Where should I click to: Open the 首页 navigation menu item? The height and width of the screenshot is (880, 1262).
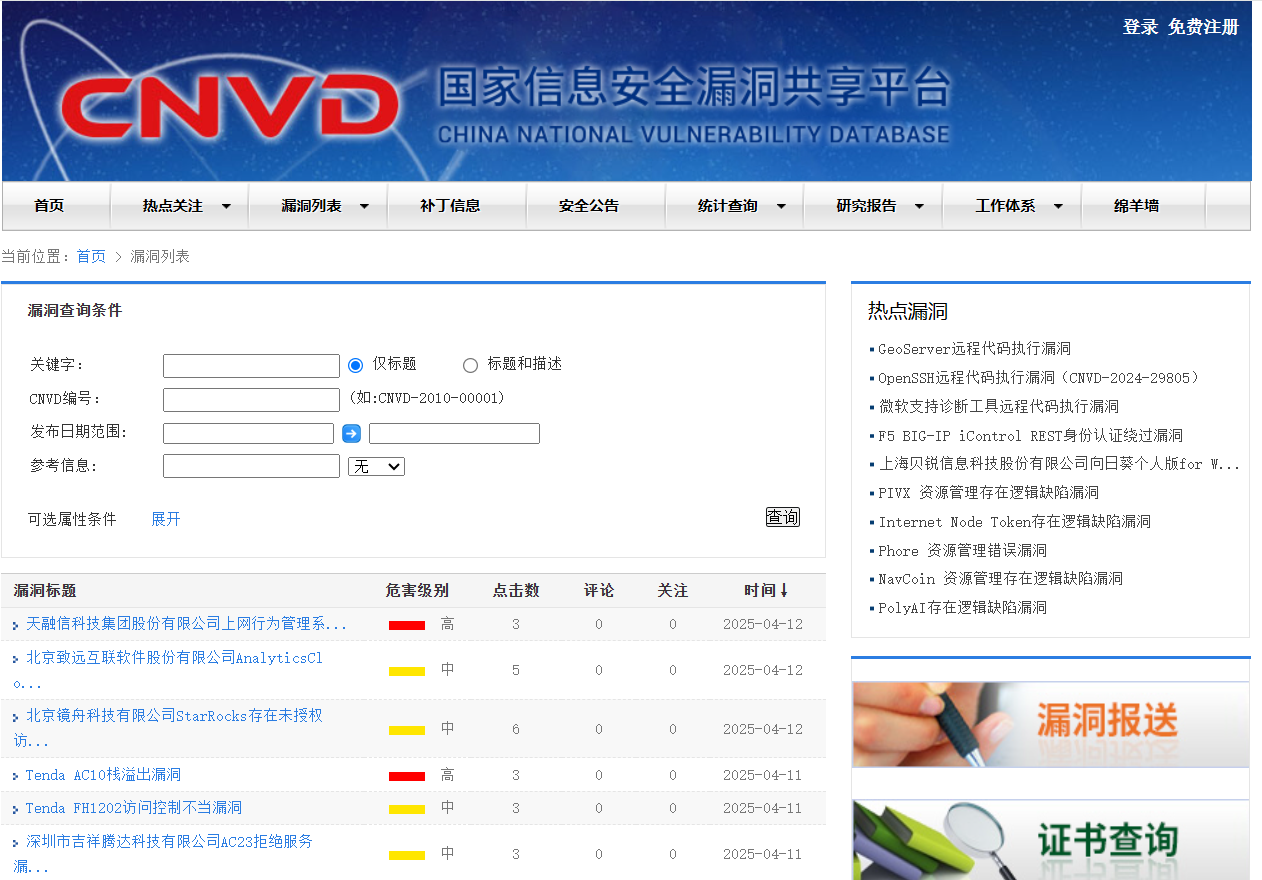[49, 206]
